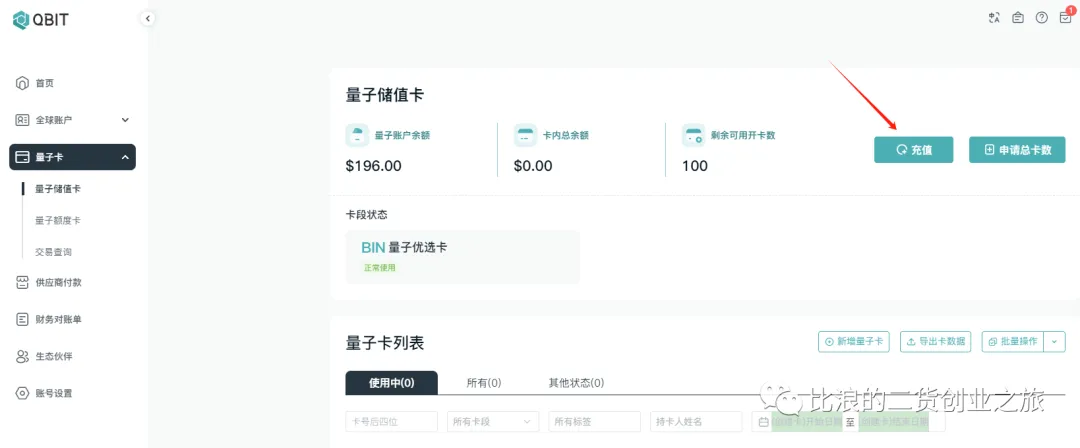Switch to the 其他状态(0) tab
Image resolution: width=1080 pixels, height=448 pixels.
pyautogui.click(x=576, y=383)
